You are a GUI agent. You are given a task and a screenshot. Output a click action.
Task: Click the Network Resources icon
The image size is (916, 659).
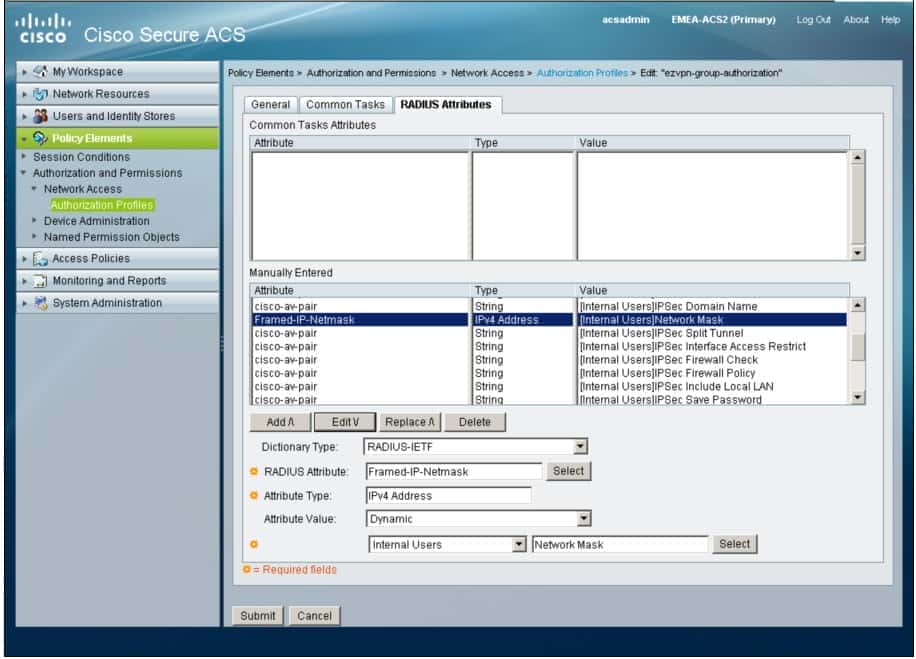coord(40,93)
